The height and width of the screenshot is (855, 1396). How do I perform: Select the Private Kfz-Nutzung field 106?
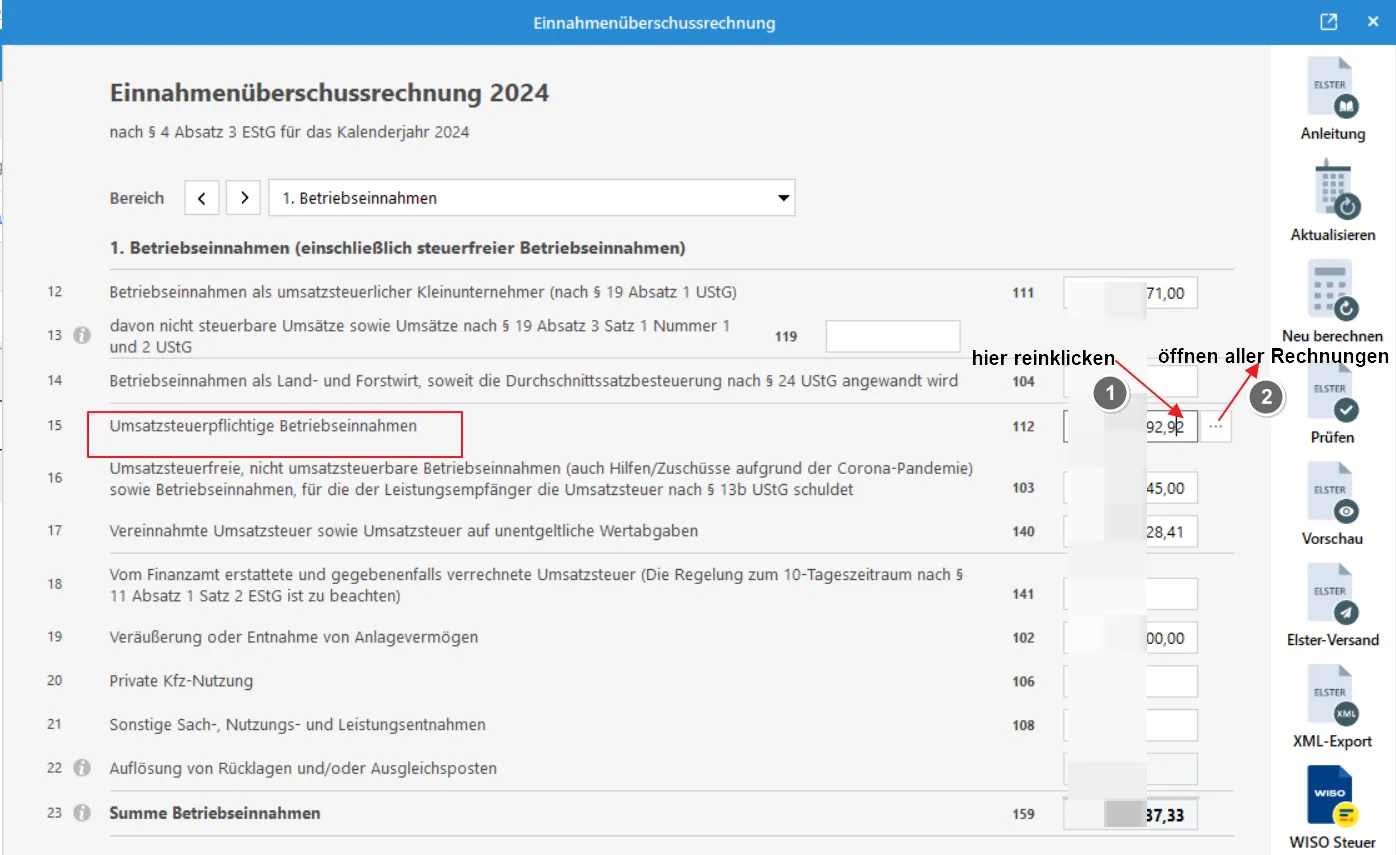pos(1130,681)
